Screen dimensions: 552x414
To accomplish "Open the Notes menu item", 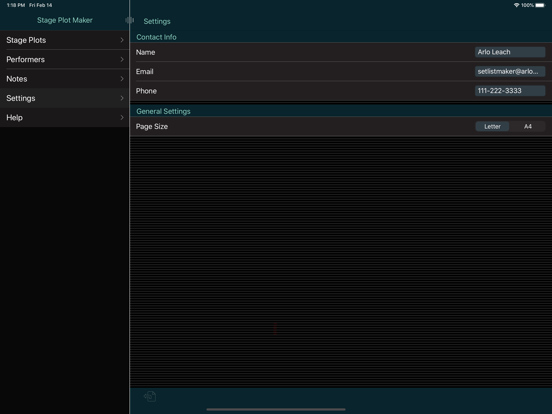I will [x=64, y=79].
